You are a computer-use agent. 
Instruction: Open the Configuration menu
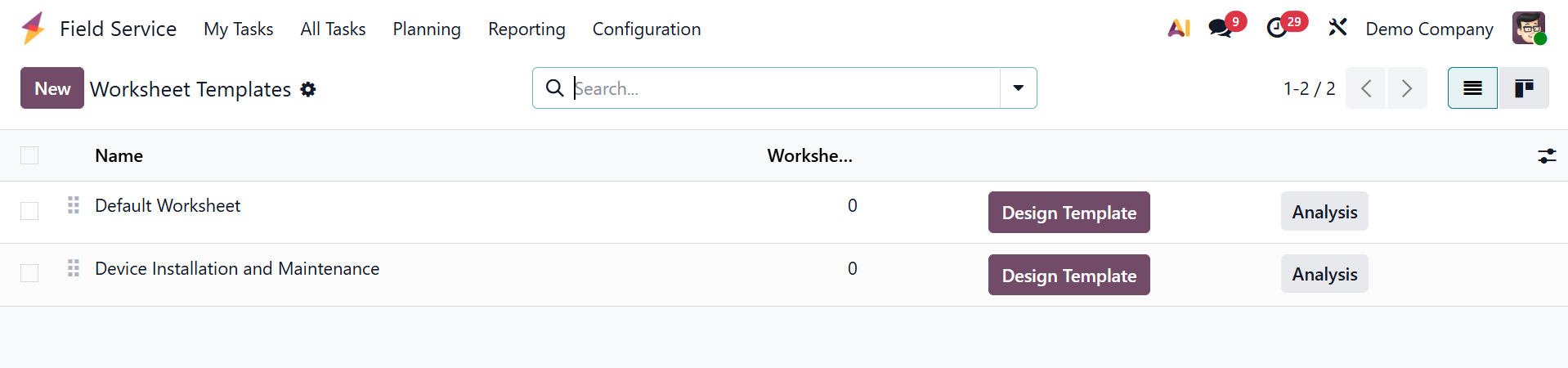[x=646, y=29]
